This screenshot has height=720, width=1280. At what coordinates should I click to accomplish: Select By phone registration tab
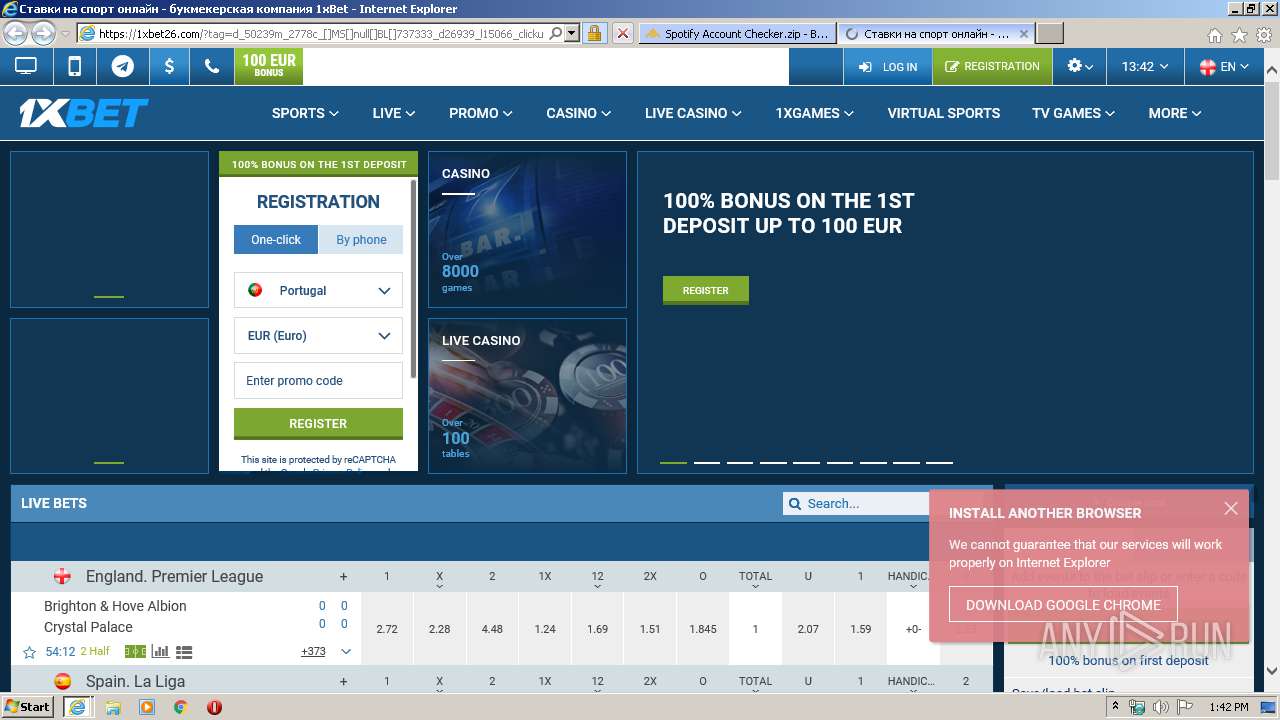pyautogui.click(x=361, y=240)
